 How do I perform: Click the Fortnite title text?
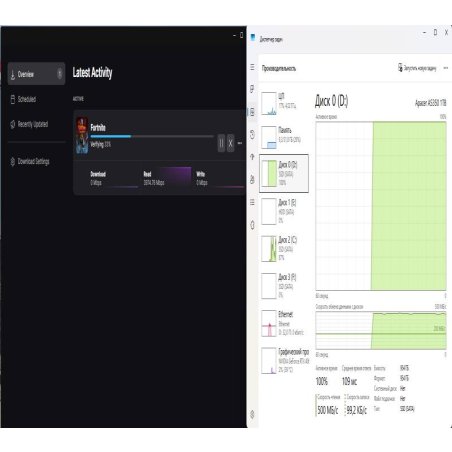[98, 128]
